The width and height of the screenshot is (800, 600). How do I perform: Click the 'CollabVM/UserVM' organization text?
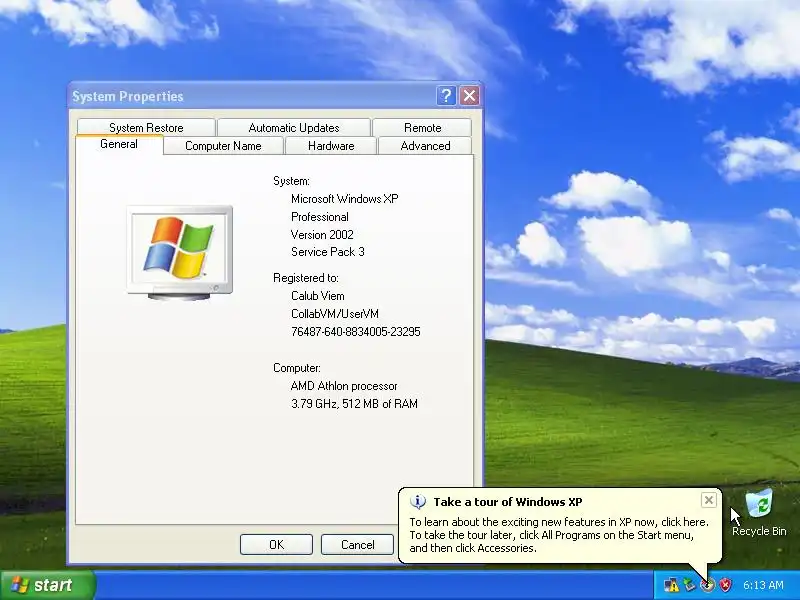coord(335,313)
